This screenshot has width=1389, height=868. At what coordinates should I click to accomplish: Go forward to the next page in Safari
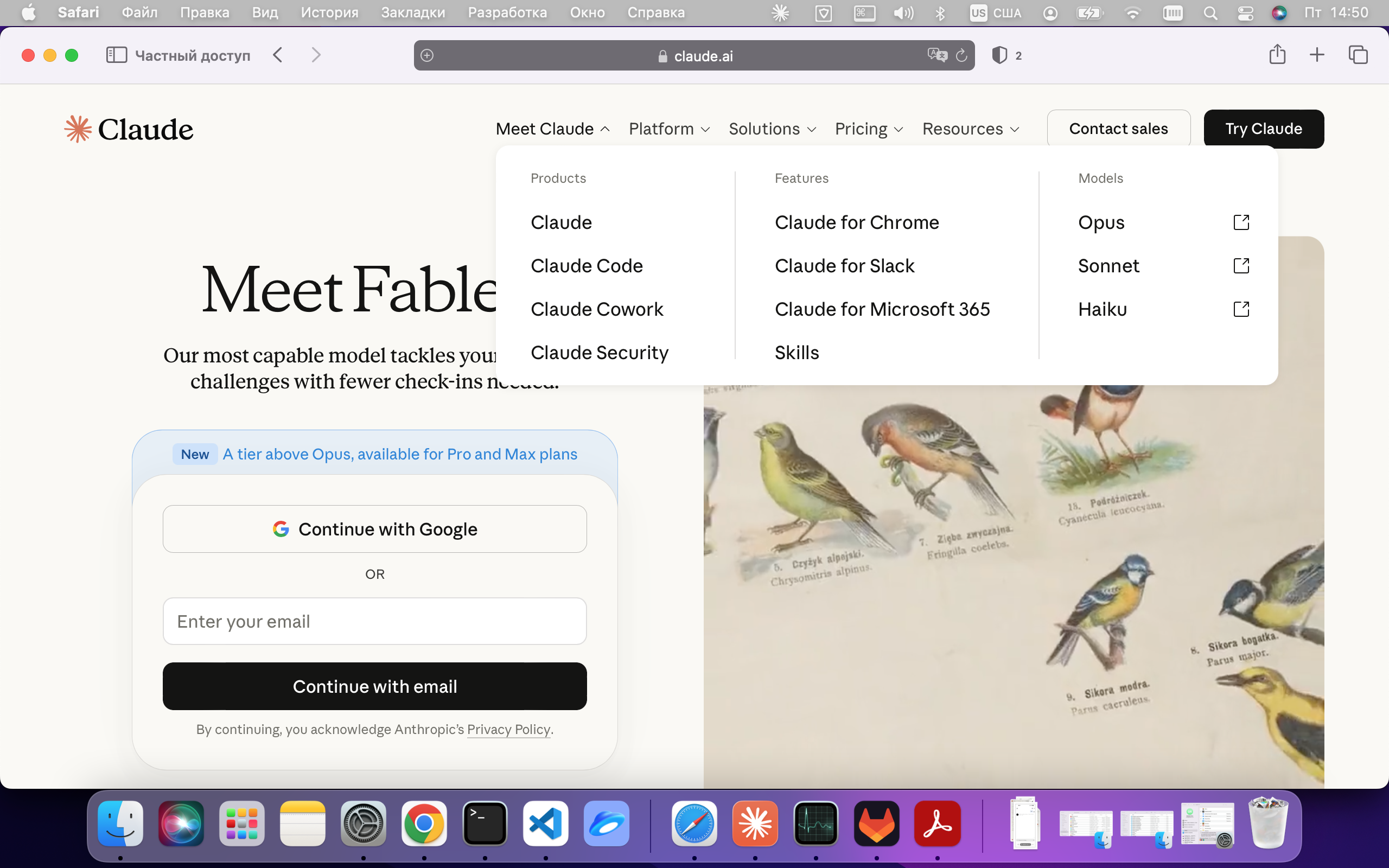316,55
